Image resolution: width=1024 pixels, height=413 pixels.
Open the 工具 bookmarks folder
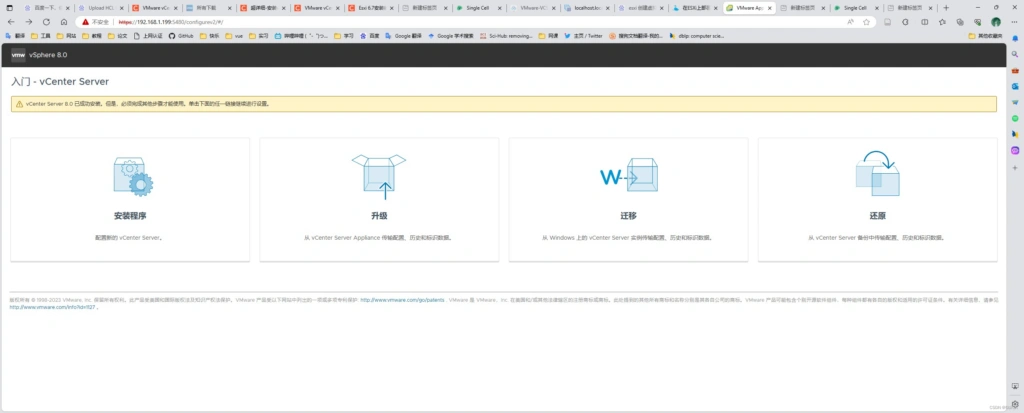pos(41,36)
